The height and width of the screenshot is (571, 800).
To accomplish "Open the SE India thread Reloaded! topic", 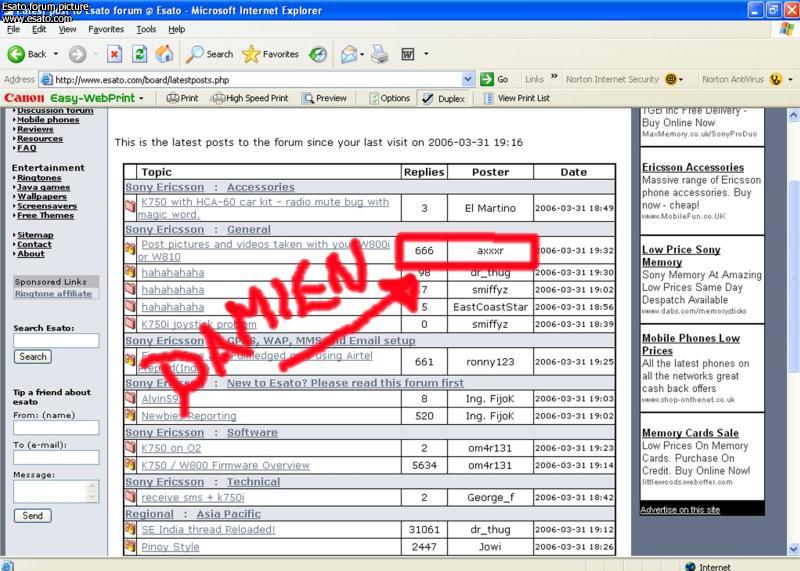I will click(208, 530).
